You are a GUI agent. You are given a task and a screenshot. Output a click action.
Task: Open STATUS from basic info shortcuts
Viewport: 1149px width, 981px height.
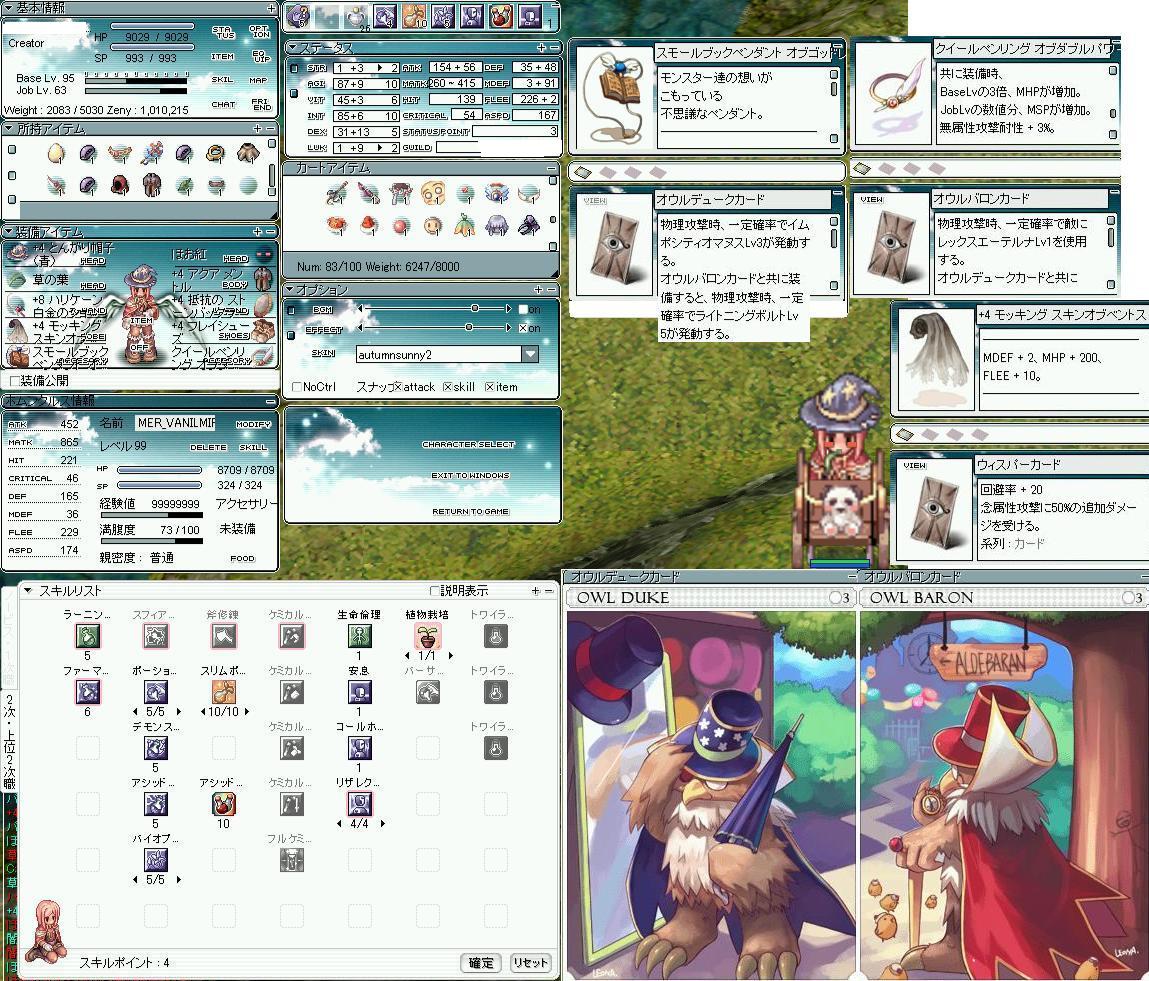click(223, 32)
